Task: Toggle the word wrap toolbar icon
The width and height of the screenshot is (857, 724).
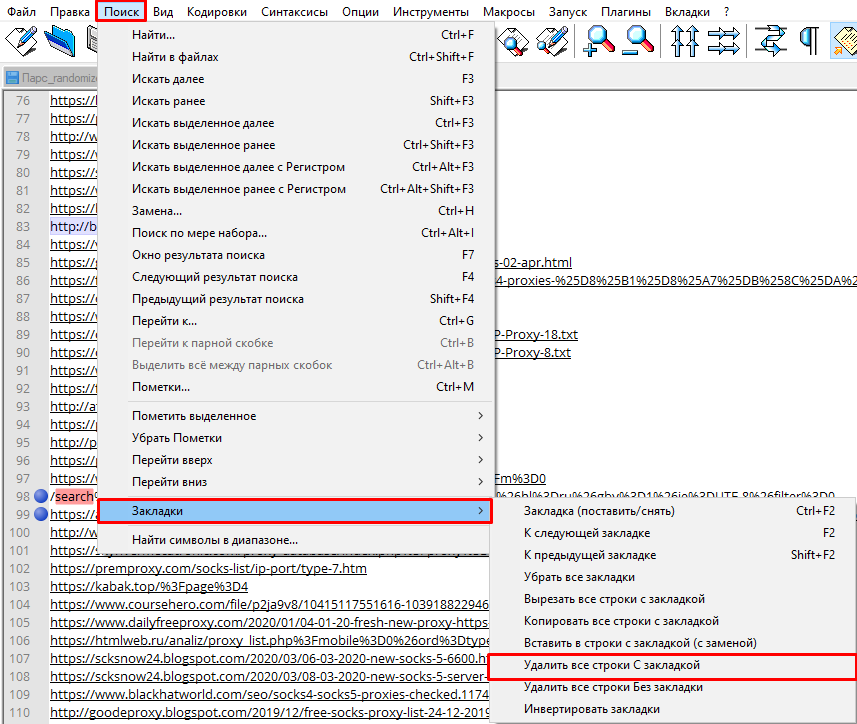Action: coord(771,40)
